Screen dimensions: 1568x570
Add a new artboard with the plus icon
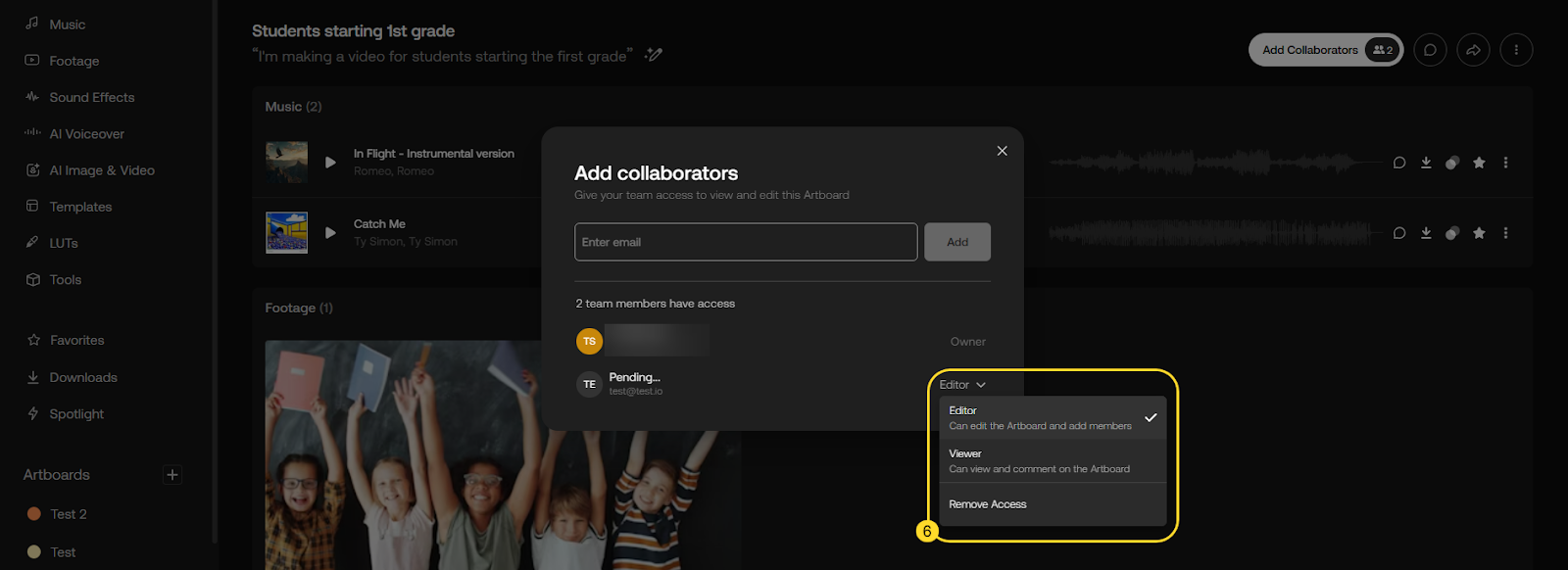(172, 475)
